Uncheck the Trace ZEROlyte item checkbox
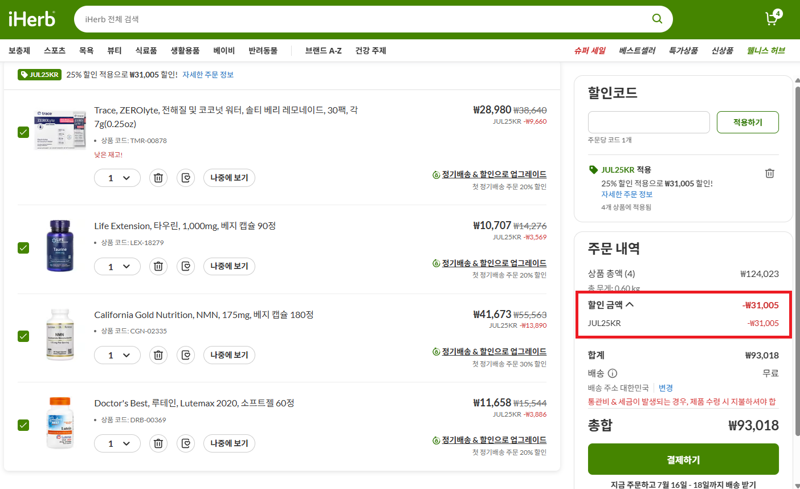 pos(23,132)
